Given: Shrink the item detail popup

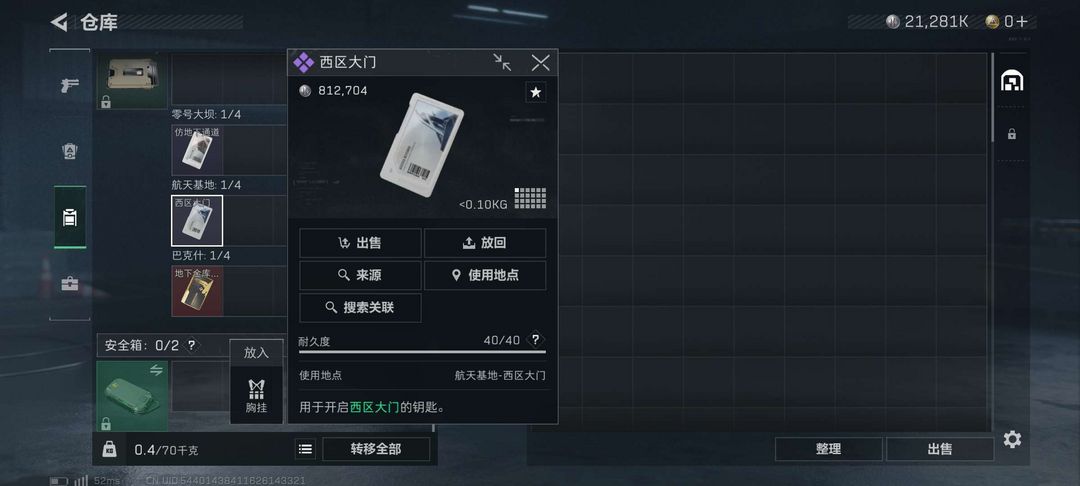Looking at the screenshot, I should point(502,63).
